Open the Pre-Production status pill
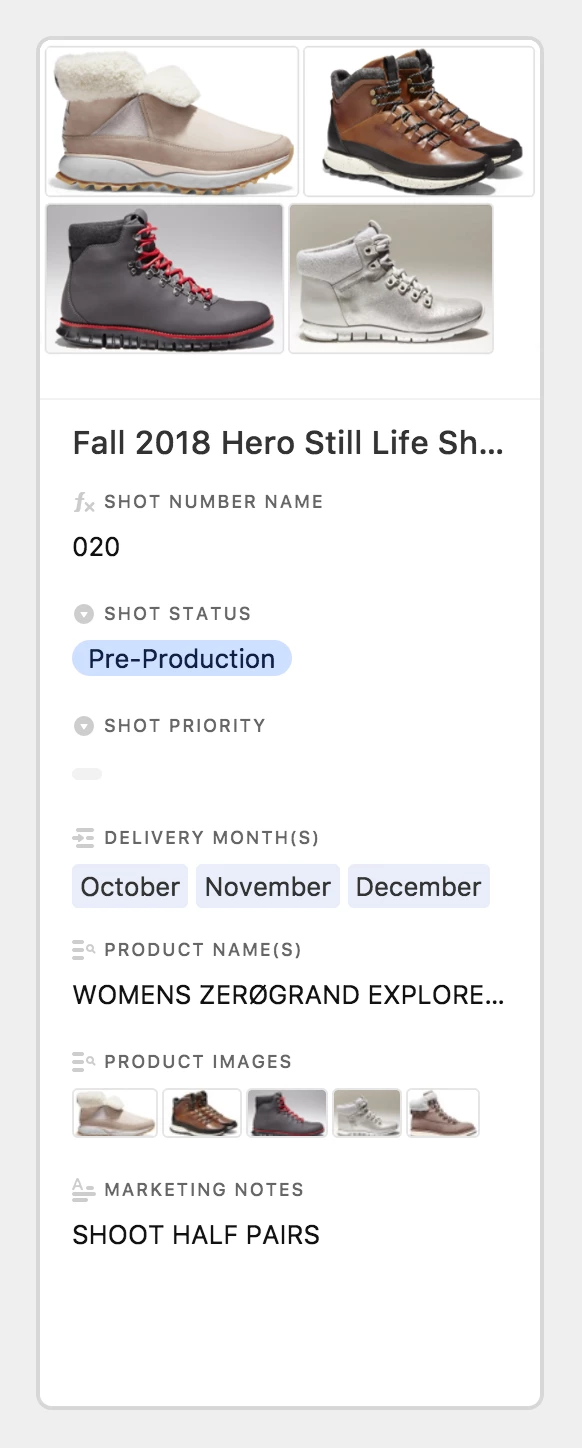Viewport: 582px width, 1448px height. tap(182, 658)
